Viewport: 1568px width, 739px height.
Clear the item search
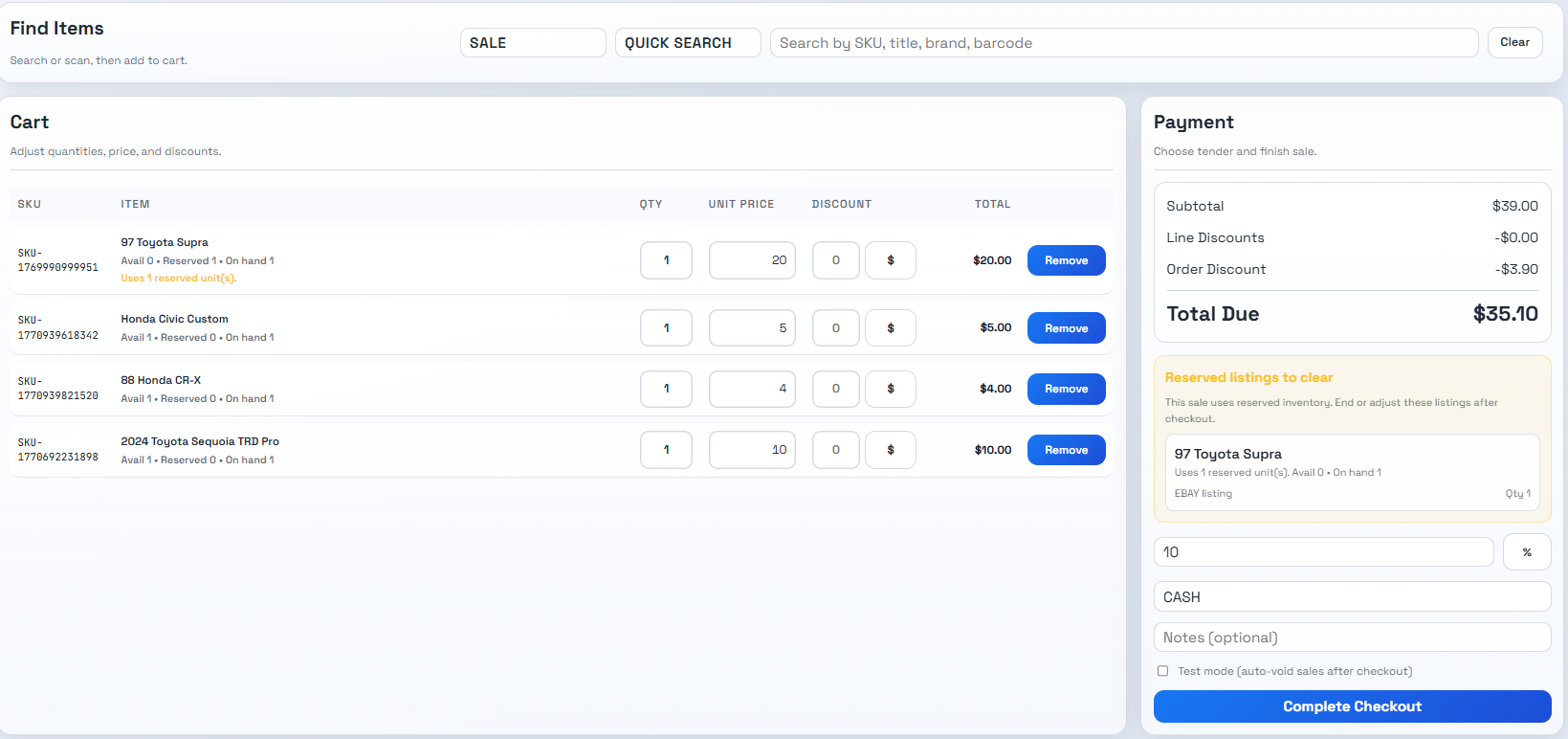coord(1514,42)
